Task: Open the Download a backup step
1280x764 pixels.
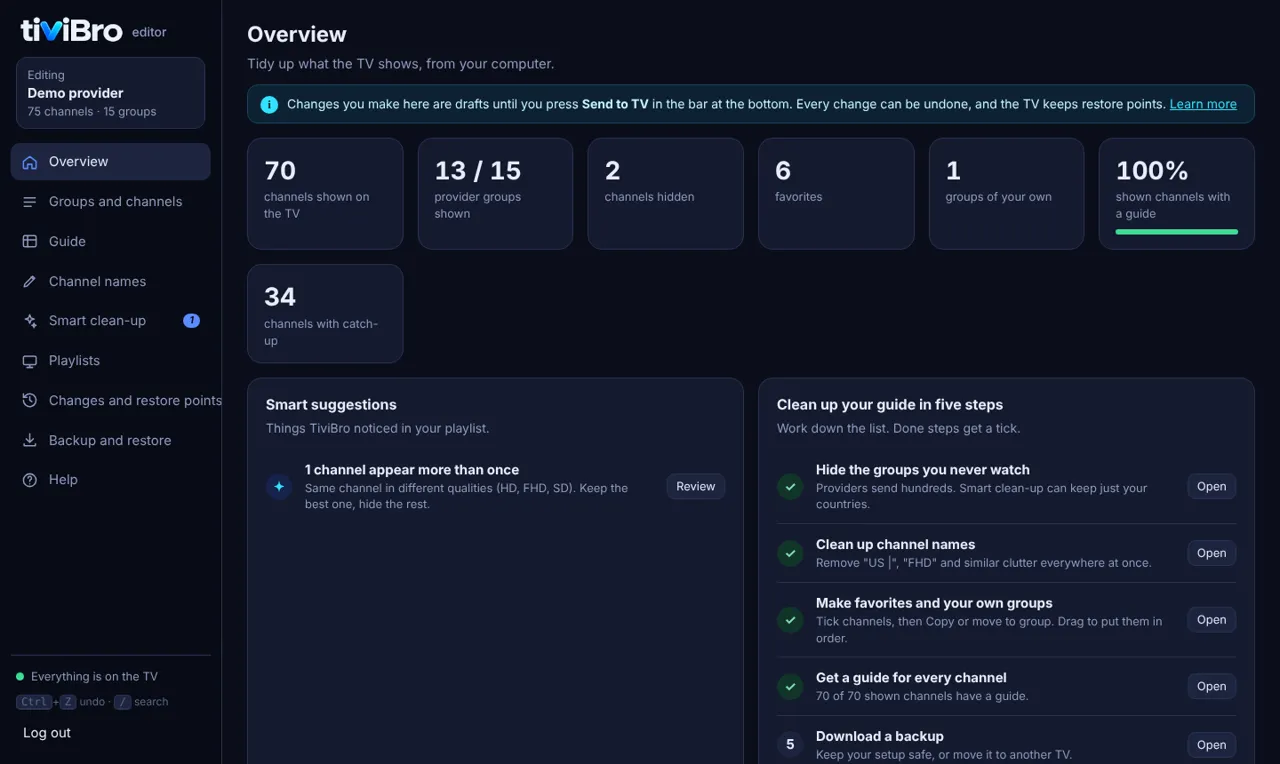Action: point(1212,745)
